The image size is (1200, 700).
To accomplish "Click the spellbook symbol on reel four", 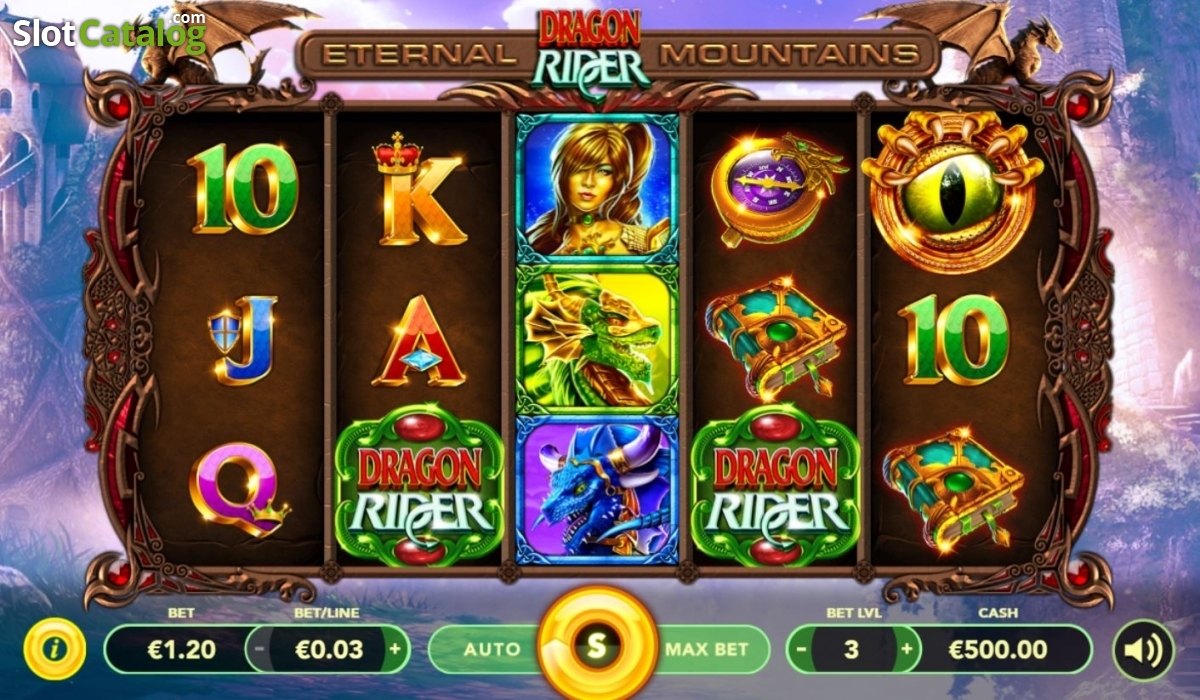I will [773, 340].
